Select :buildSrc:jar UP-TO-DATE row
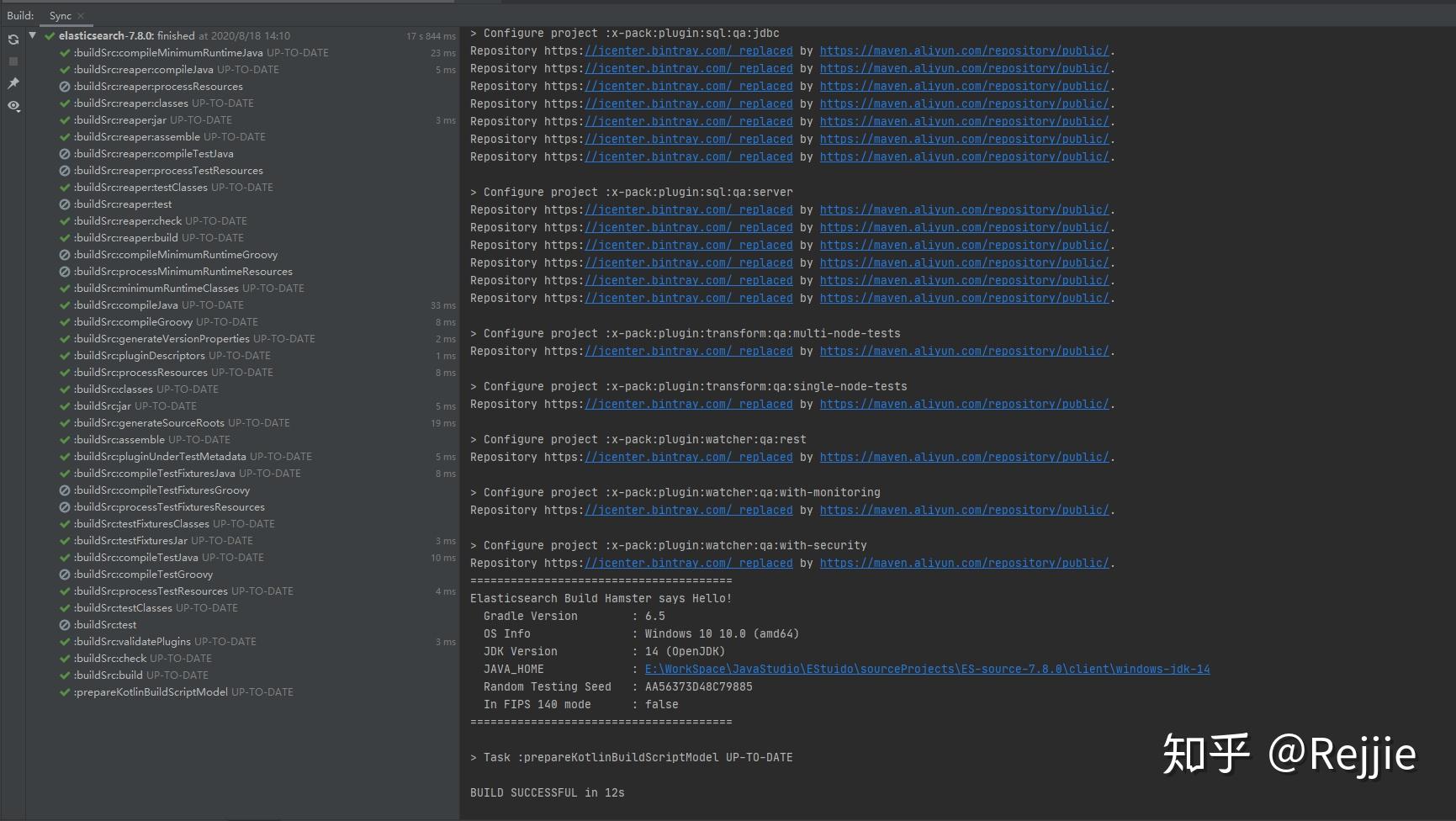 pyautogui.click(x=242, y=405)
